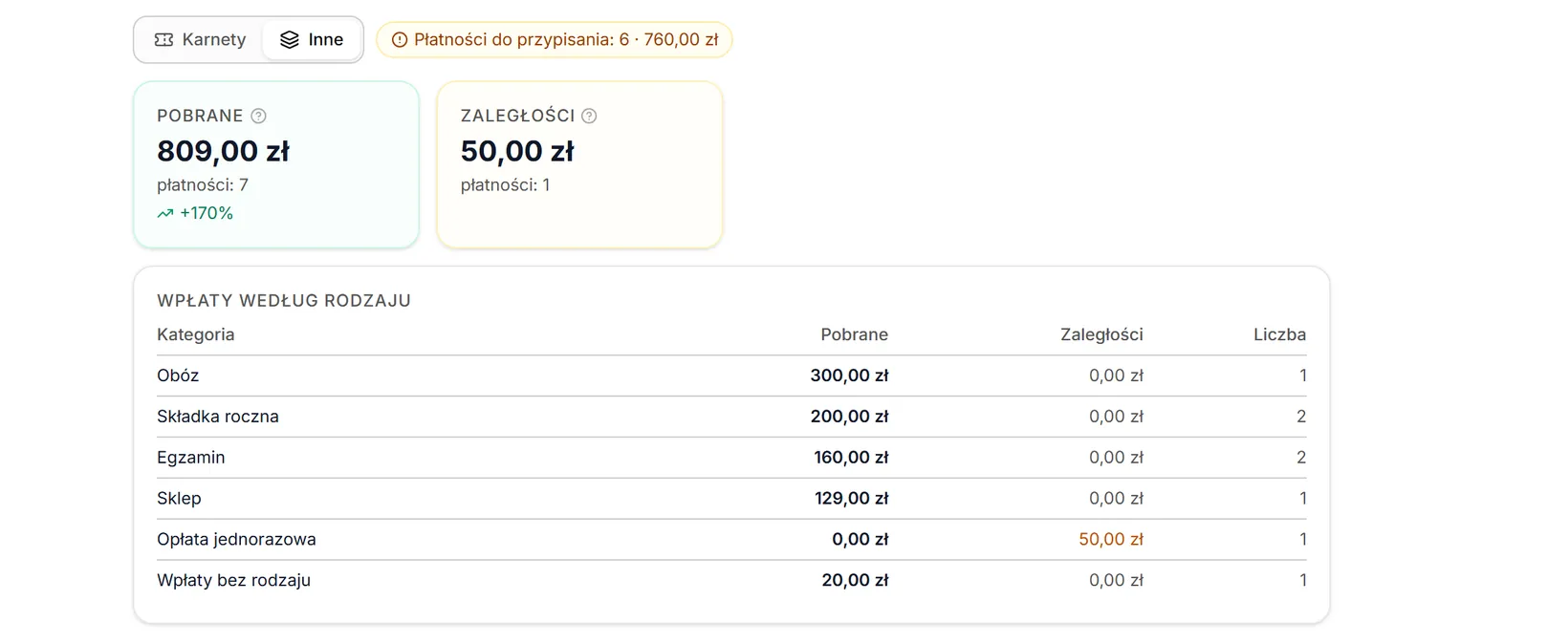Click the Wpłaty bez rodzaju row
The width and height of the screenshot is (1568, 644).
click(731, 581)
